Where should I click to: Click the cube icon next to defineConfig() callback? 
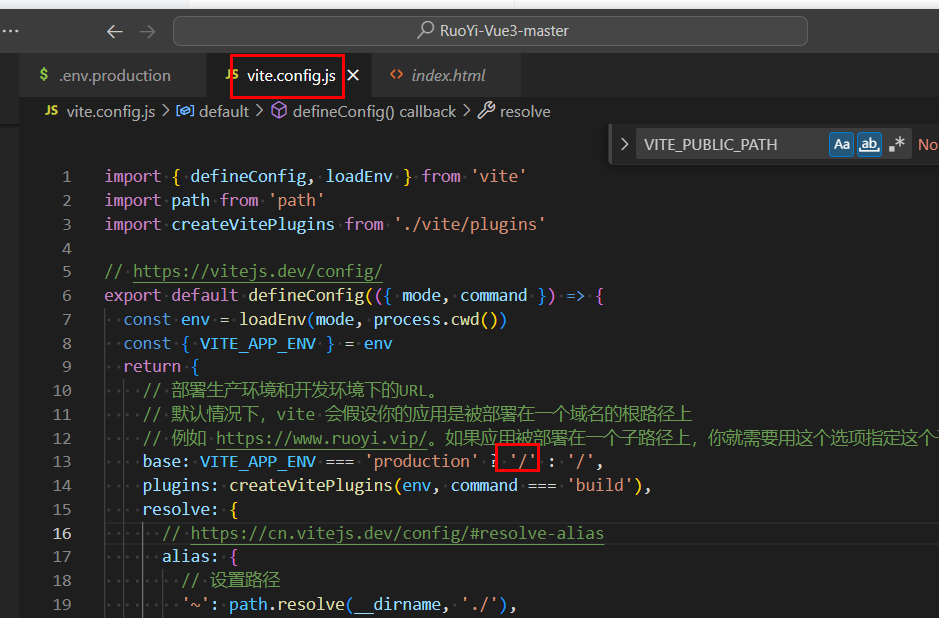pyautogui.click(x=279, y=111)
